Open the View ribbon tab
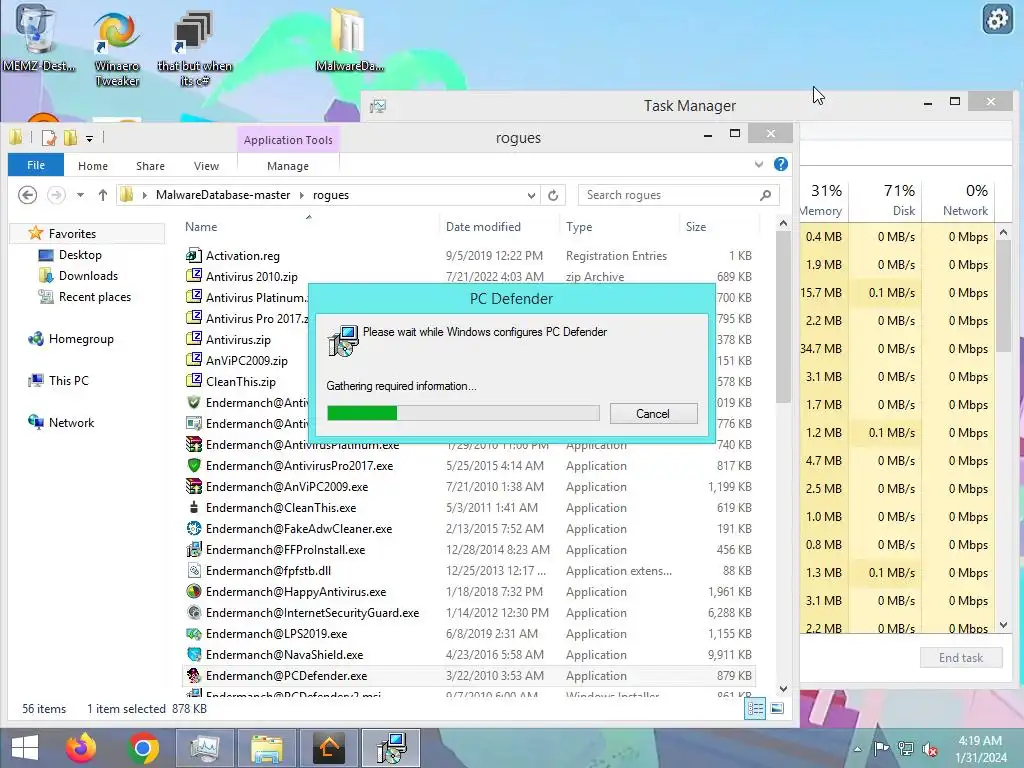The image size is (1024, 768). [x=206, y=166]
